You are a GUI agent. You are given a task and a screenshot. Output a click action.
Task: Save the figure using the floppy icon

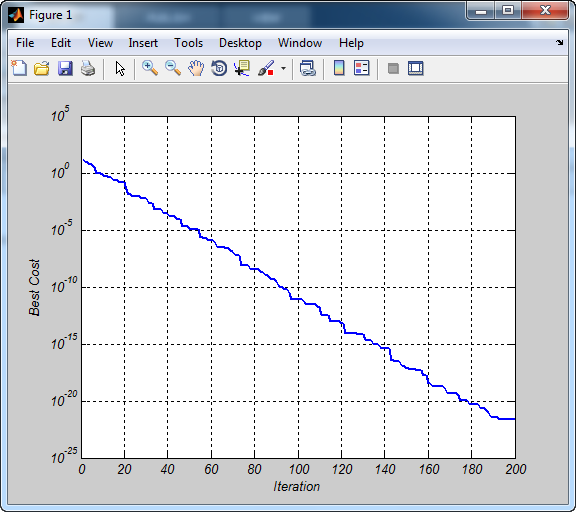(x=65, y=68)
